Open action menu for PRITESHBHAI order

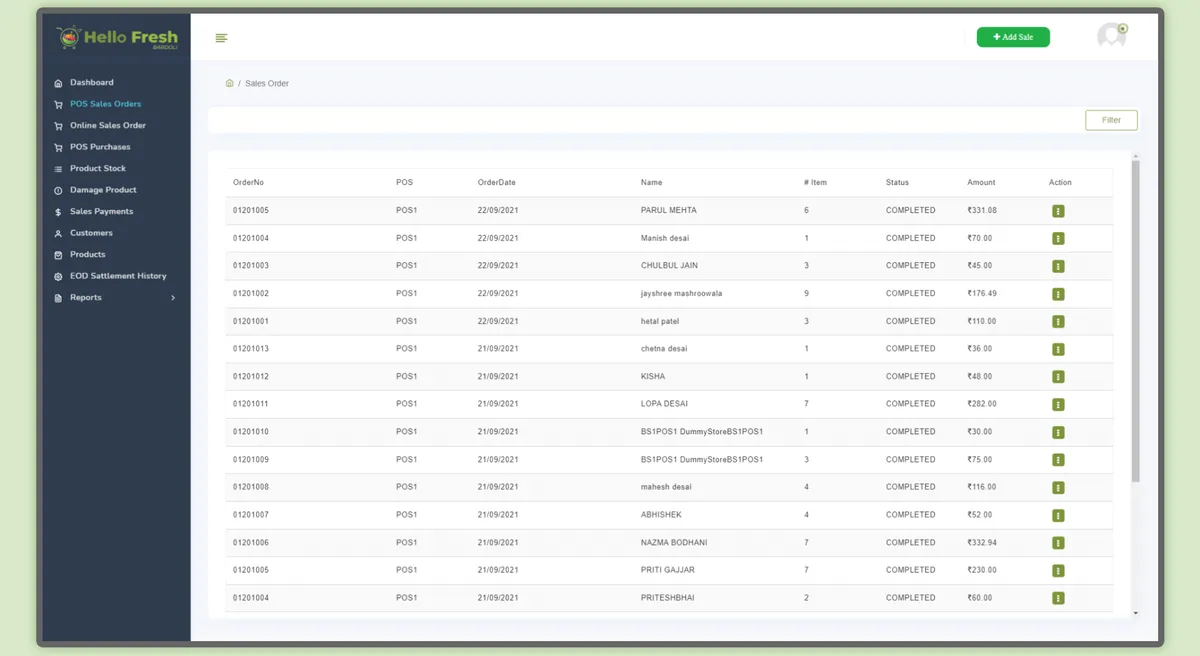(1058, 598)
